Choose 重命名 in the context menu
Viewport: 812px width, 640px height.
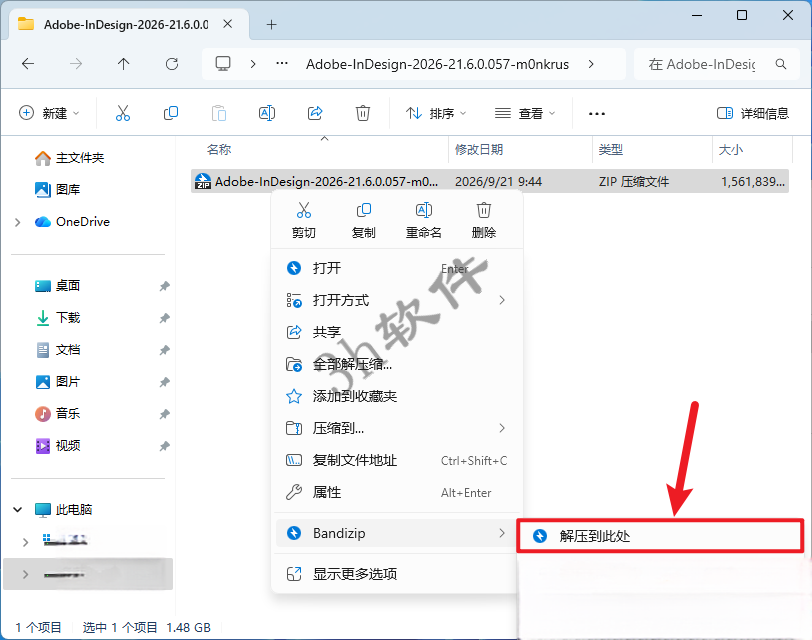[424, 221]
